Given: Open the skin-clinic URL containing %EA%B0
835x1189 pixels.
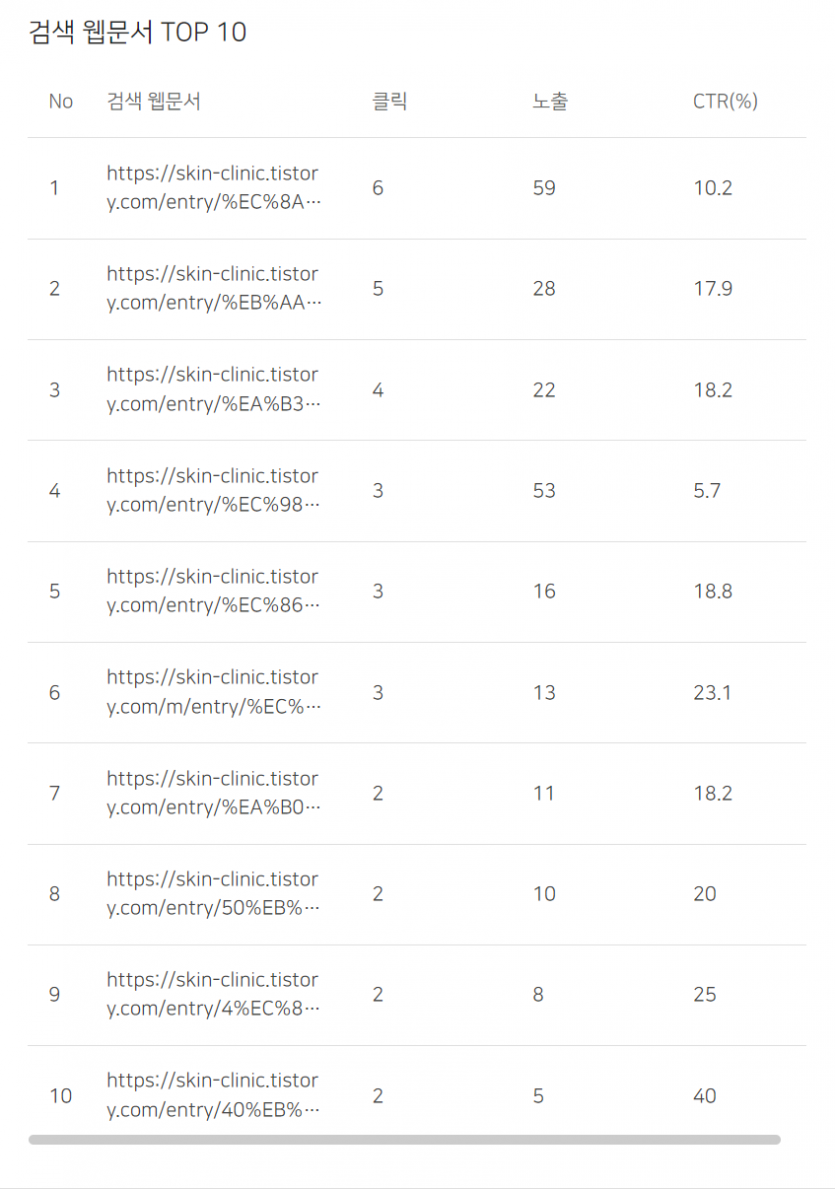Looking at the screenshot, I should (x=213, y=792).
